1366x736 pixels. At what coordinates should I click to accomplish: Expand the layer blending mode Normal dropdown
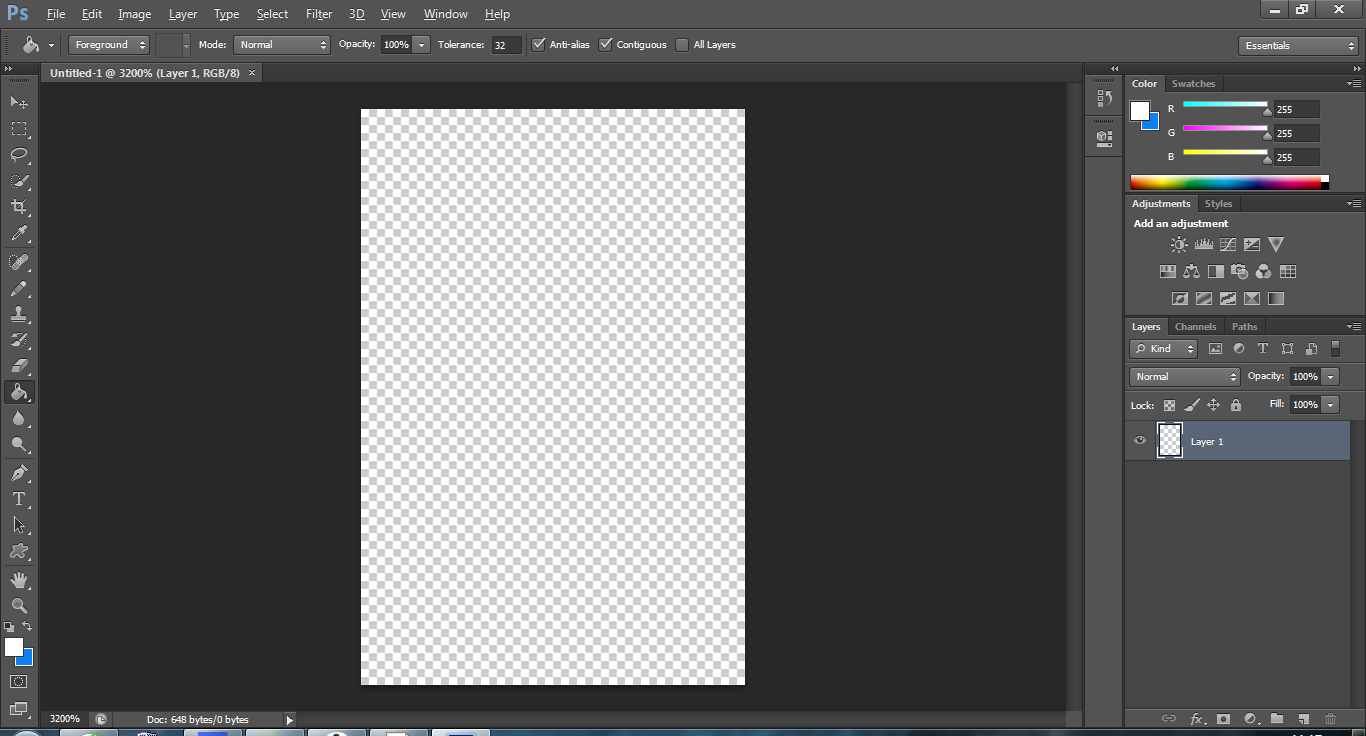(1185, 377)
